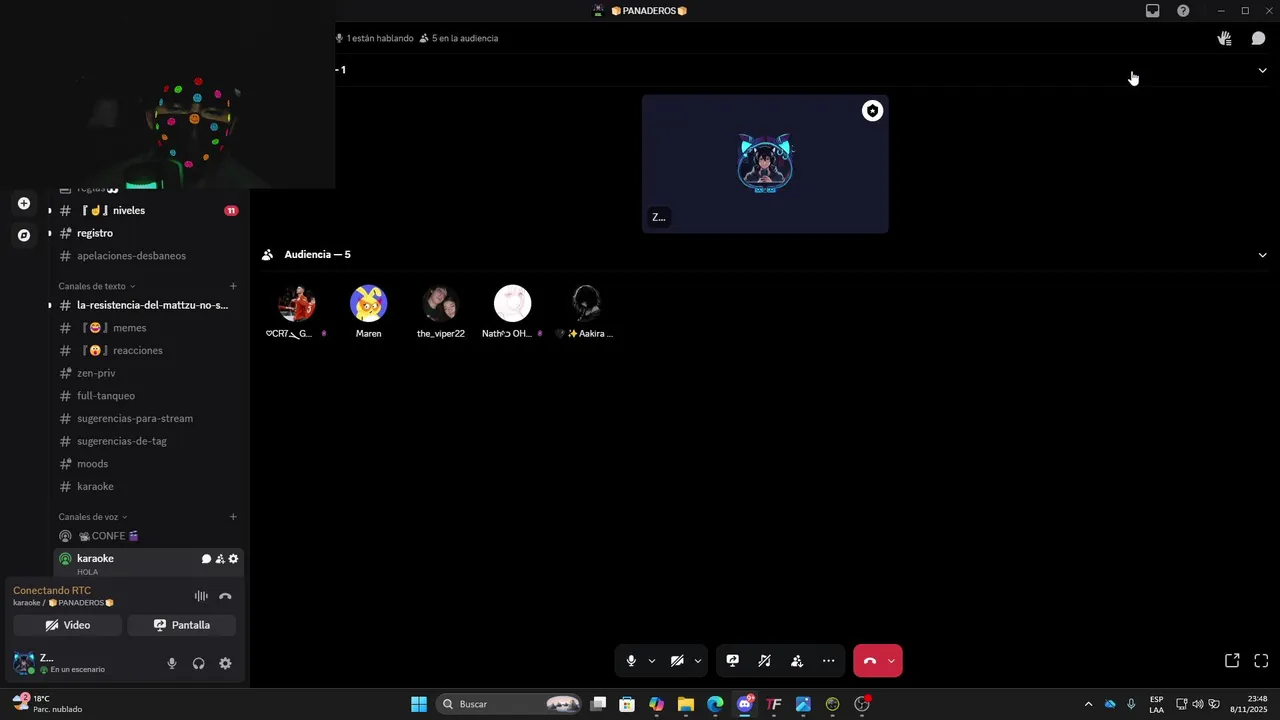1280x720 pixels.
Task: Toggle microphone mute in user panel
Action: pyautogui.click(x=172, y=663)
